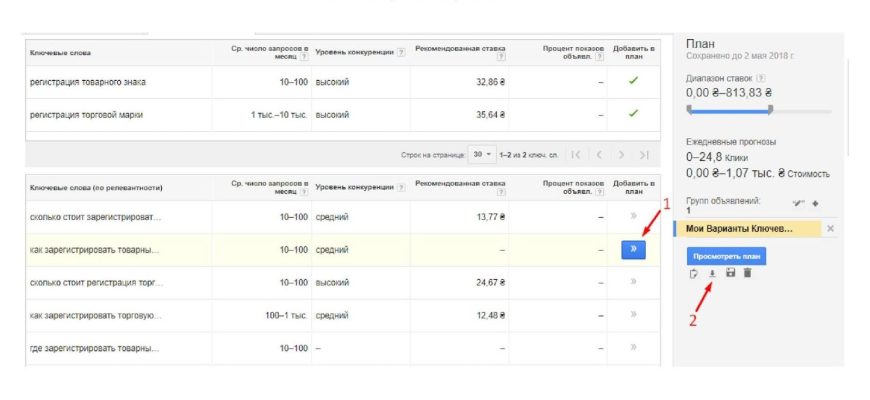Image resolution: width=870 pixels, height=400 pixels.
Task: Click the save plan floppy disk icon
Action: point(730,273)
